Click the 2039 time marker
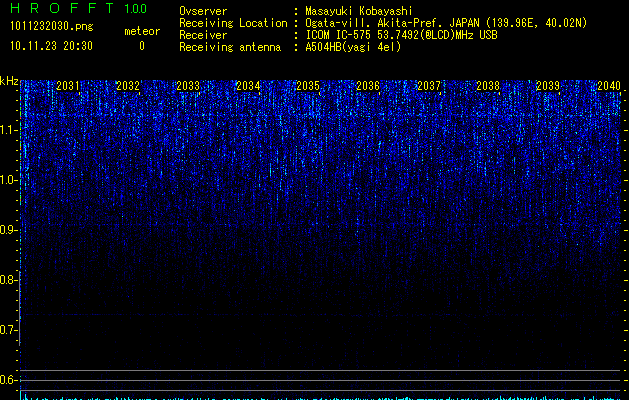 point(548,86)
